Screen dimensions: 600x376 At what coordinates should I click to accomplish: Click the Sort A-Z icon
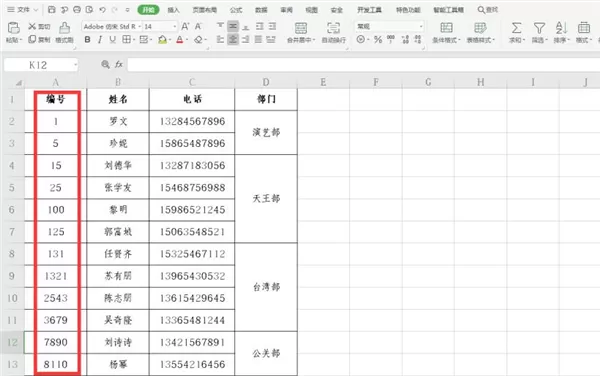[561, 28]
